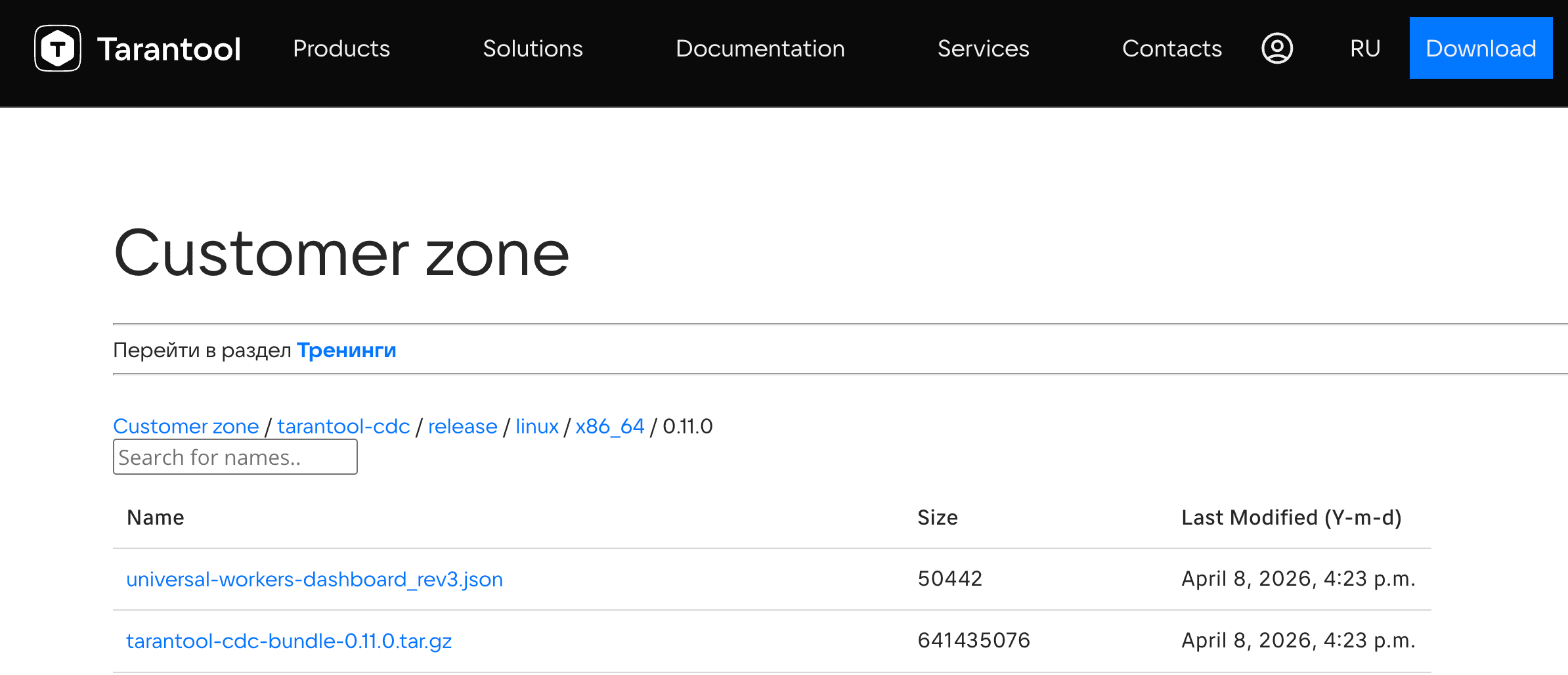The width and height of the screenshot is (1568, 675).
Task: Navigate to the release breadcrumb
Action: click(462, 426)
